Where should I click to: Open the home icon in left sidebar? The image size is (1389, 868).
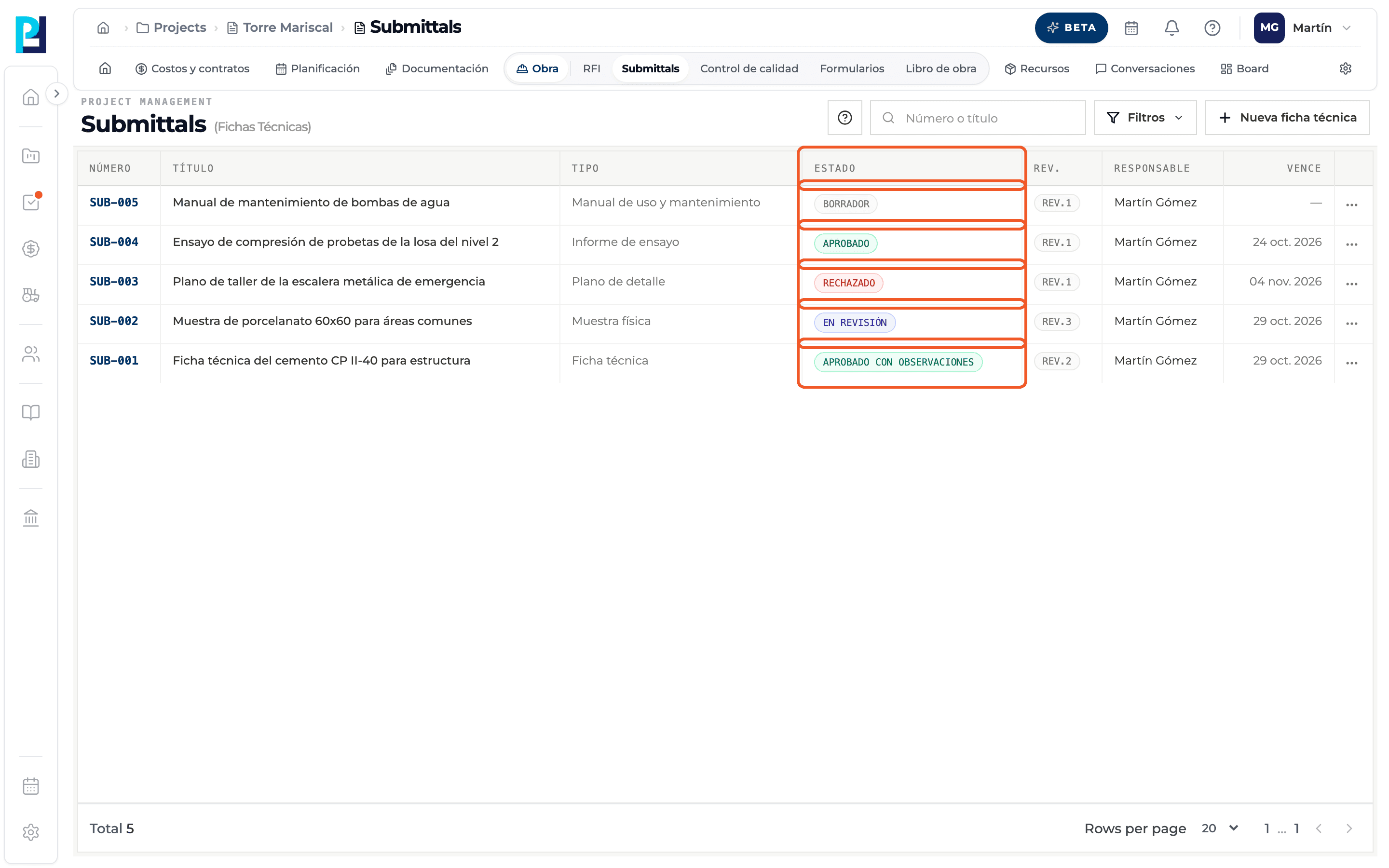coord(30,97)
